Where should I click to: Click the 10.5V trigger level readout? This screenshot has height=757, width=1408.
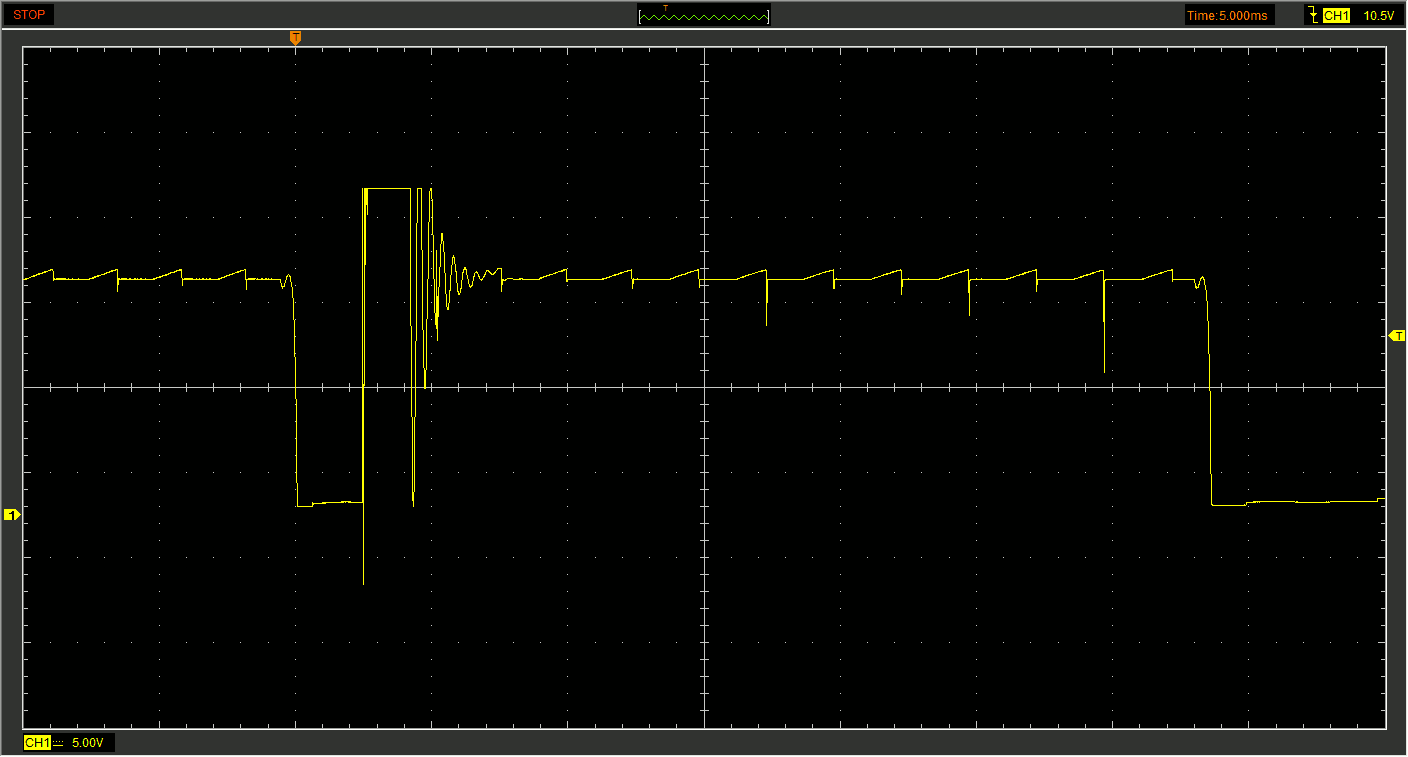1378,15
